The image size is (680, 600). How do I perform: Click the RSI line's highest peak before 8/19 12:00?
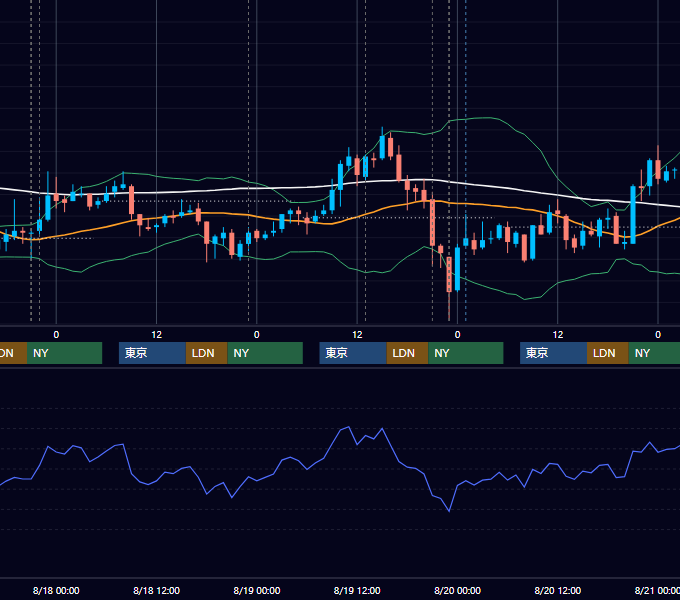click(348, 427)
